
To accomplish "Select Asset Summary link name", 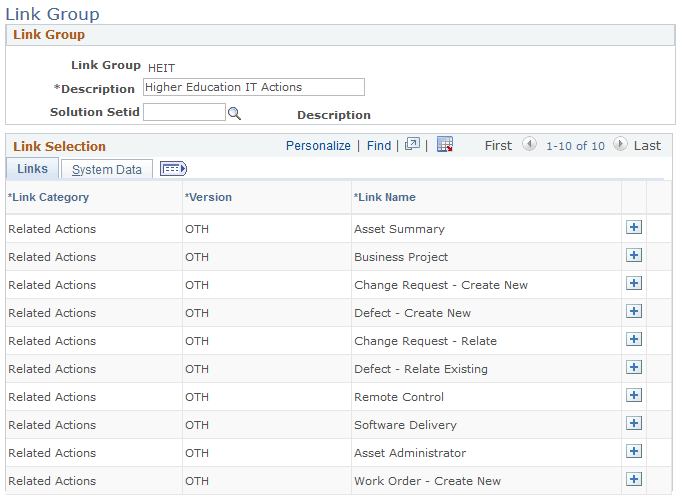I will coord(399,229).
